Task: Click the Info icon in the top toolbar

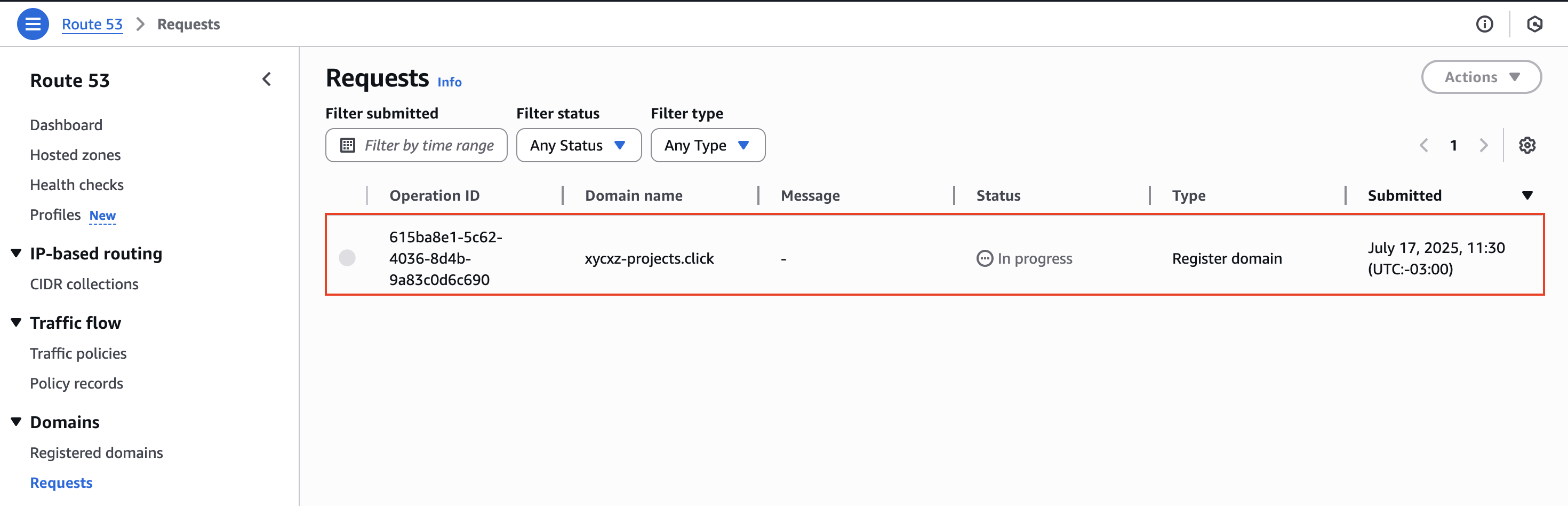Action: 1485,25
